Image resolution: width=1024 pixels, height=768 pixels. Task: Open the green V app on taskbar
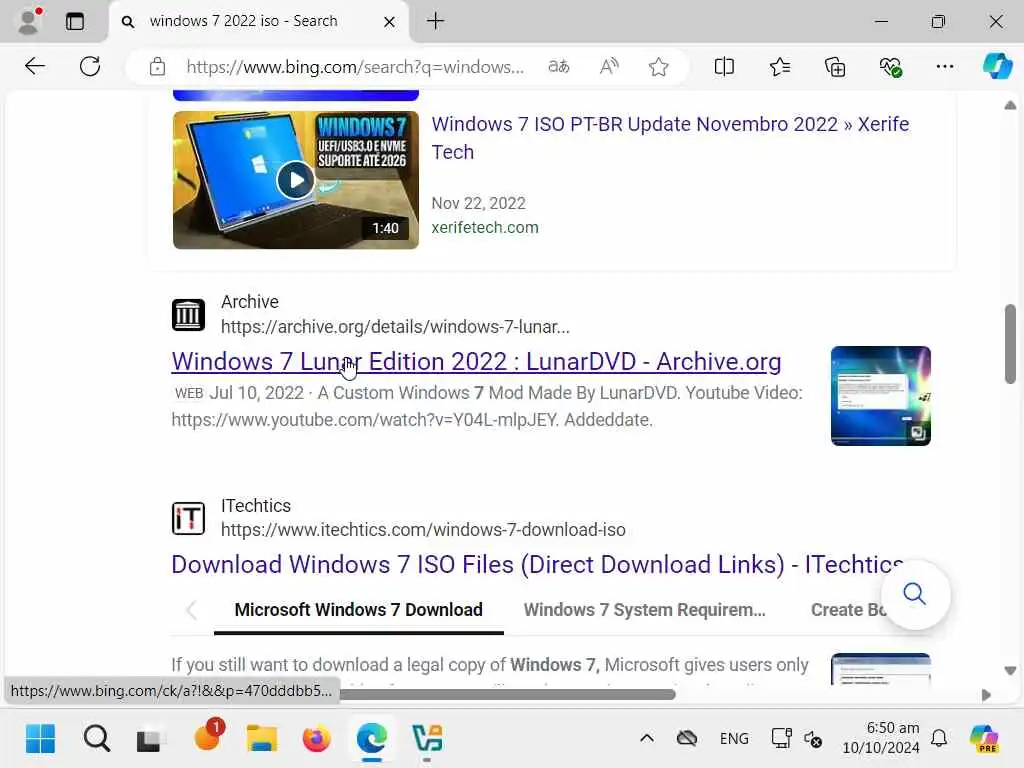pos(428,739)
